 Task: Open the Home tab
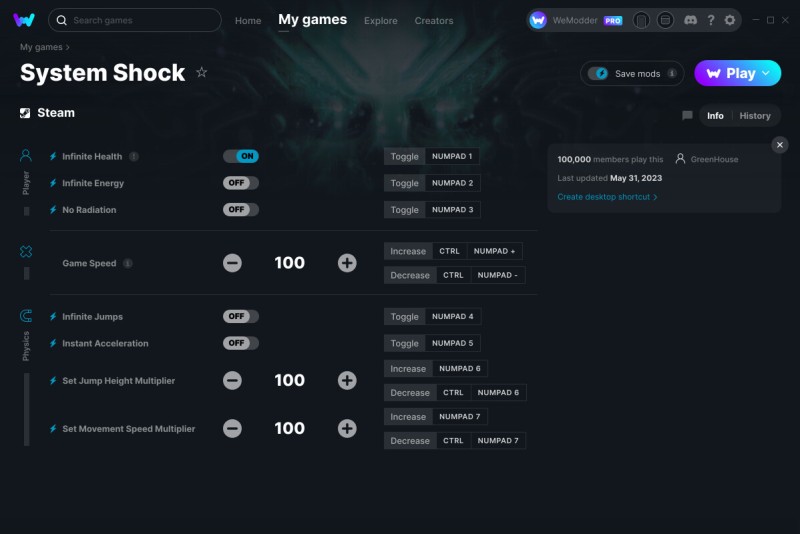248,21
